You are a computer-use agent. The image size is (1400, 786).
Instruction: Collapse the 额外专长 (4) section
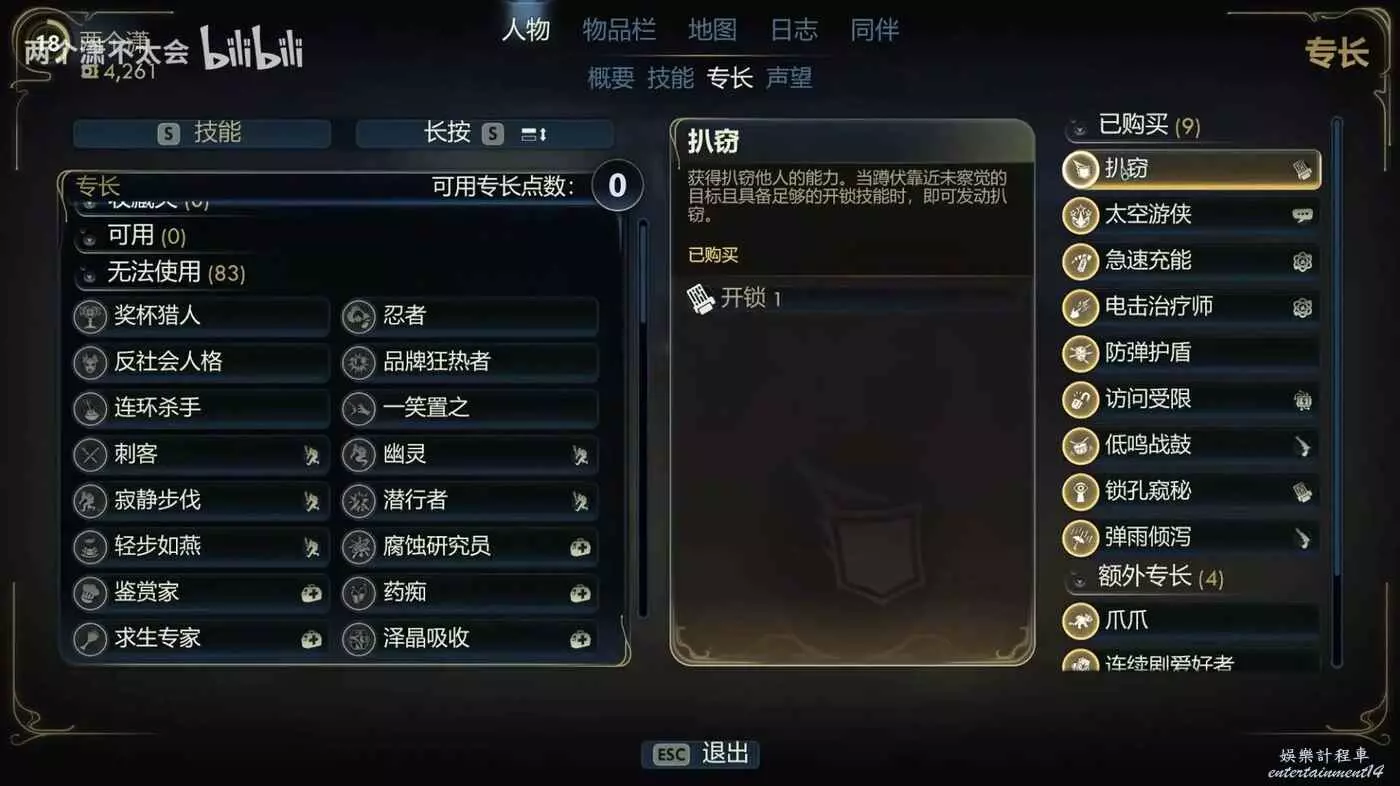pyautogui.click(x=1079, y=579)
